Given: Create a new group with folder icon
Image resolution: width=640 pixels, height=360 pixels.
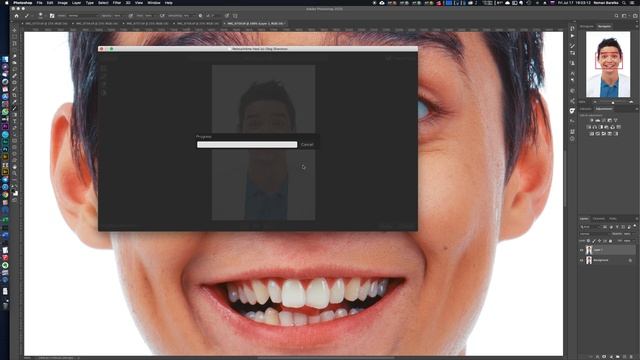Looking at the screenshot, I should pos(618,357).
